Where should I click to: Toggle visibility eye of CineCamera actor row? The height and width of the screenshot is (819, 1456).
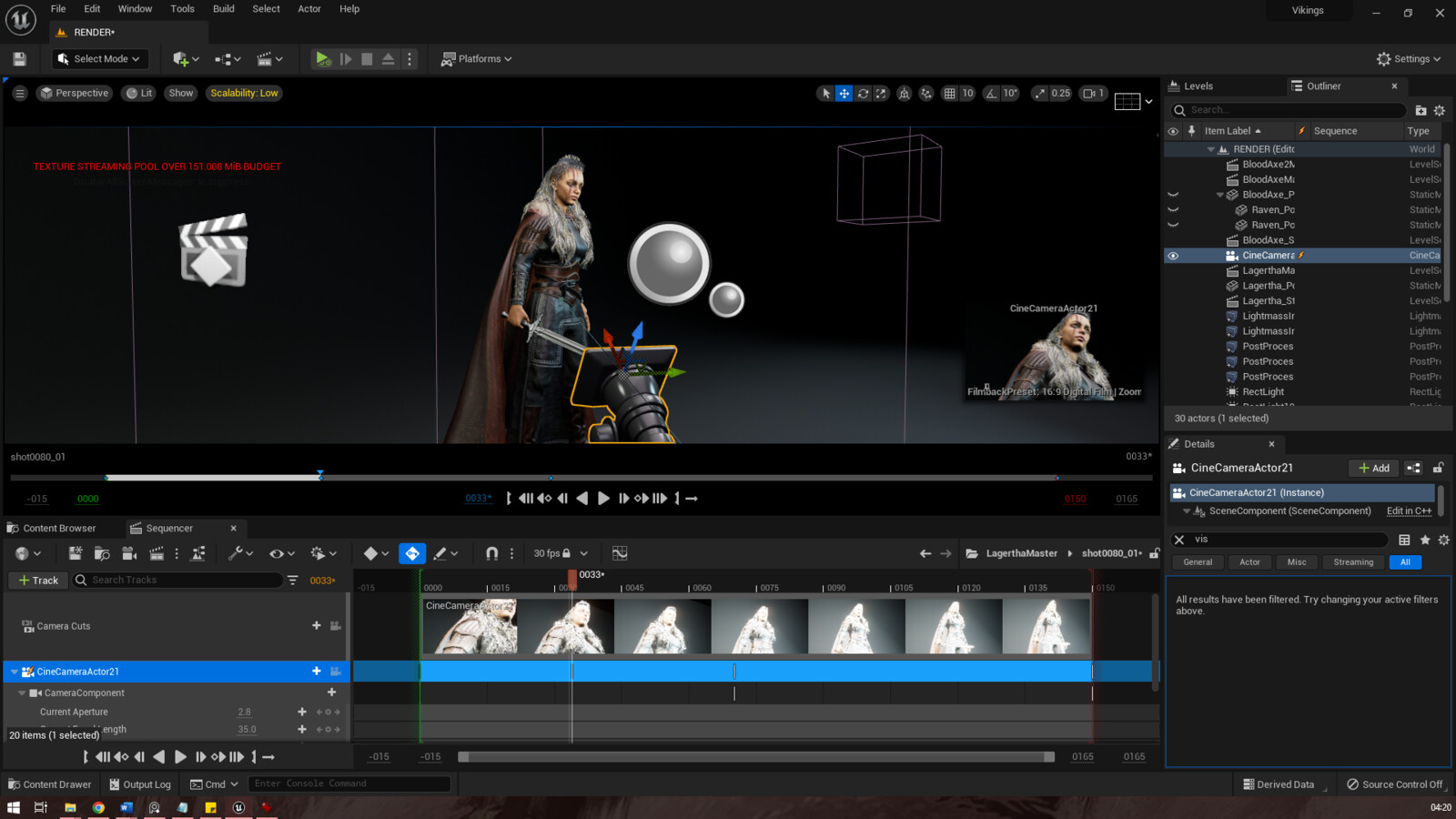pos(1173,256)
